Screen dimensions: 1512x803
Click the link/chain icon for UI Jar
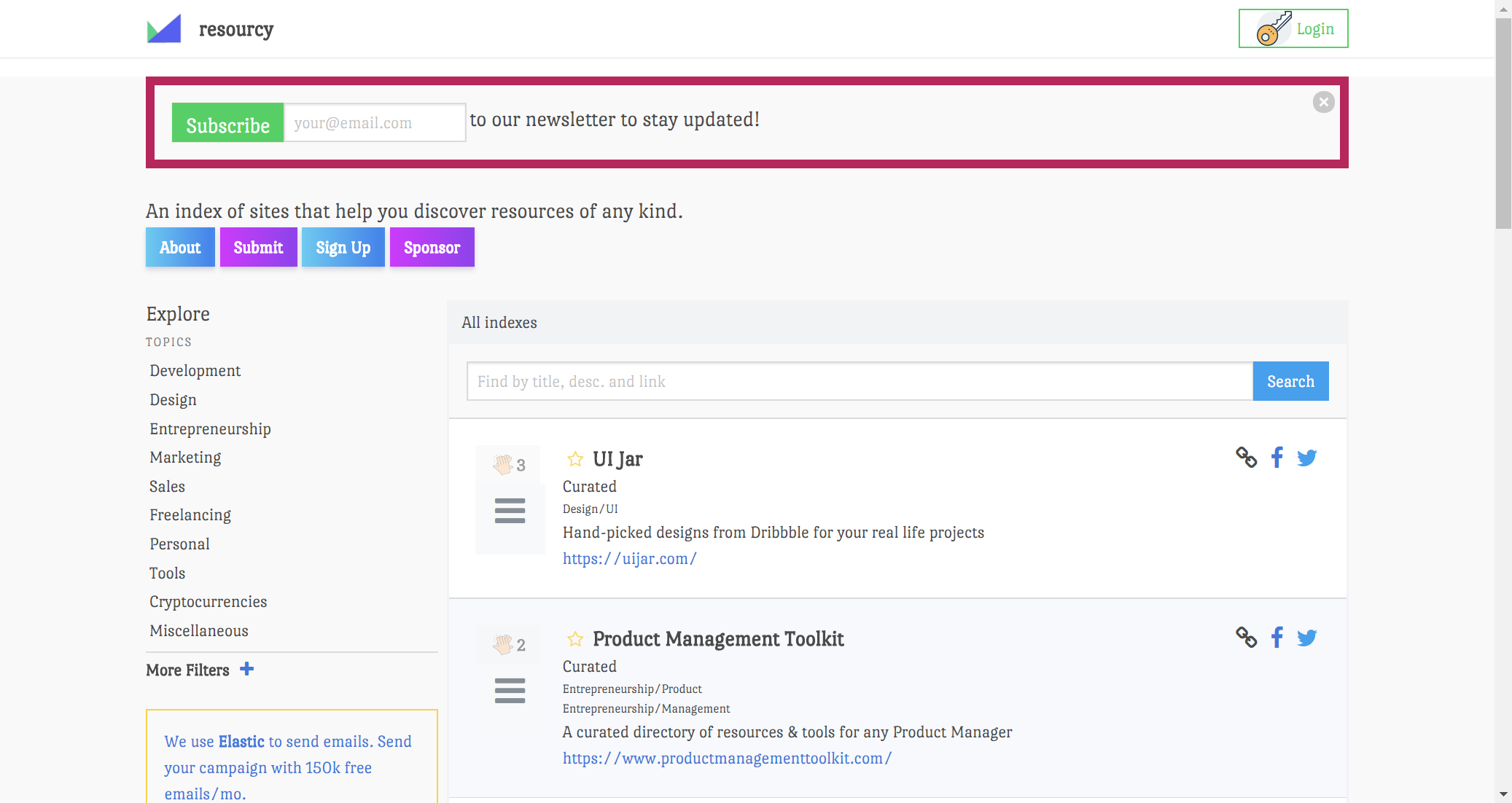(x=1247, y=458)
